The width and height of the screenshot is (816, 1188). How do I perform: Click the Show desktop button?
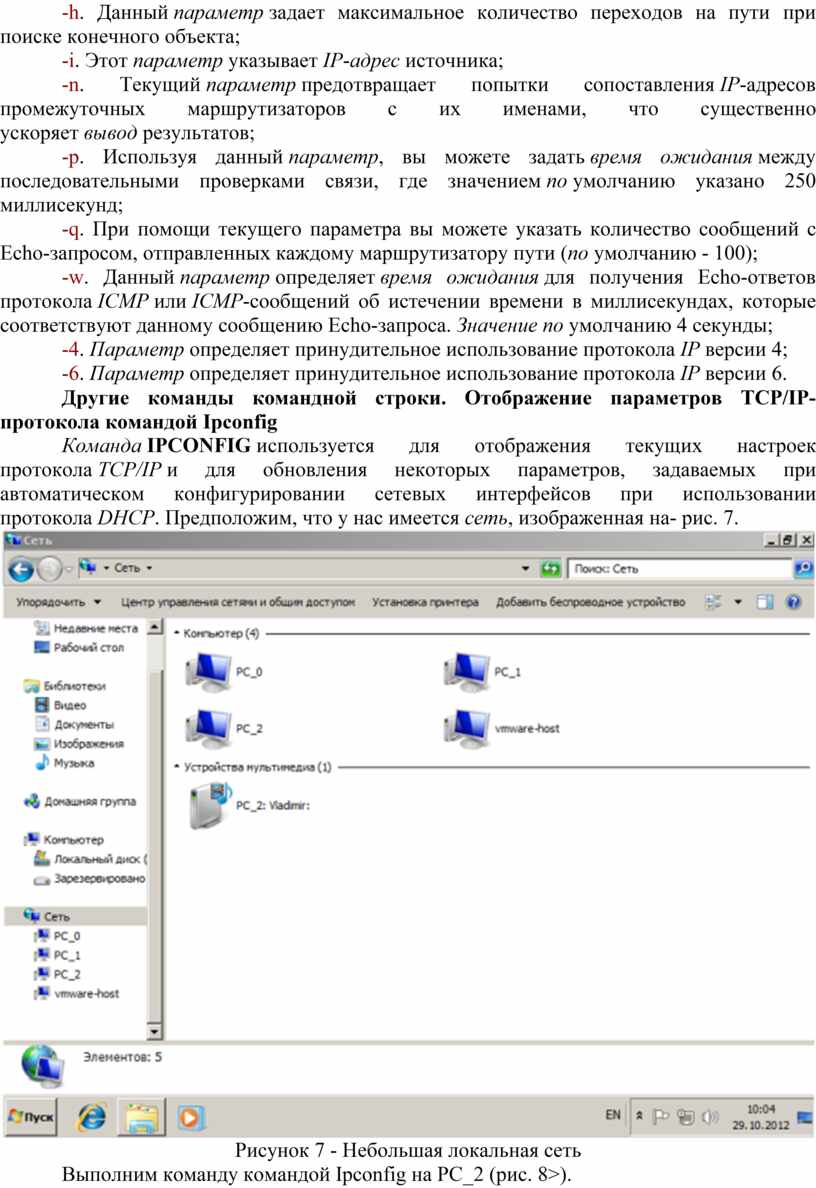(805, 1118)
